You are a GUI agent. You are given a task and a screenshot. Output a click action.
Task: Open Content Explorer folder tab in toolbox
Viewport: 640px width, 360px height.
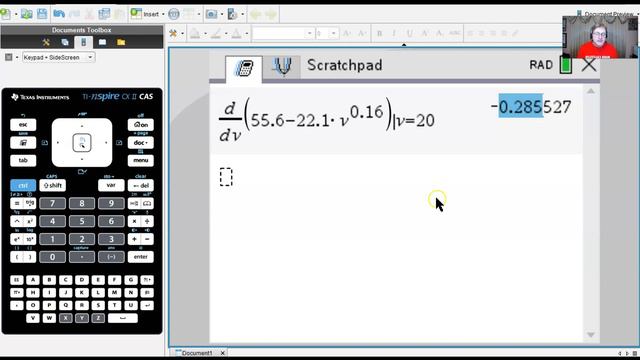click(x=121, y=42)
